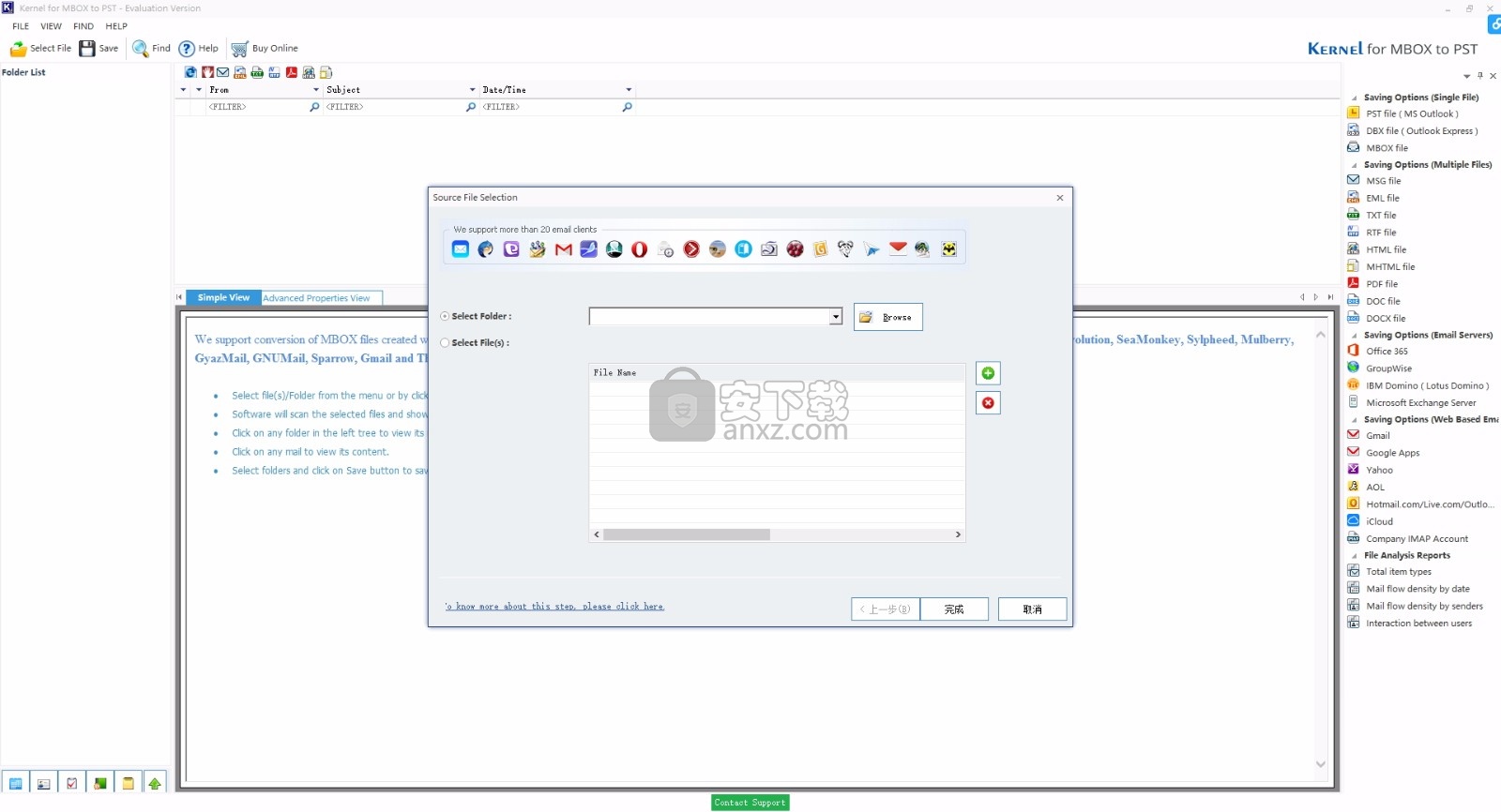
Task: Click the search icon in Date/Time filter
Action: (x=627, y=107)
